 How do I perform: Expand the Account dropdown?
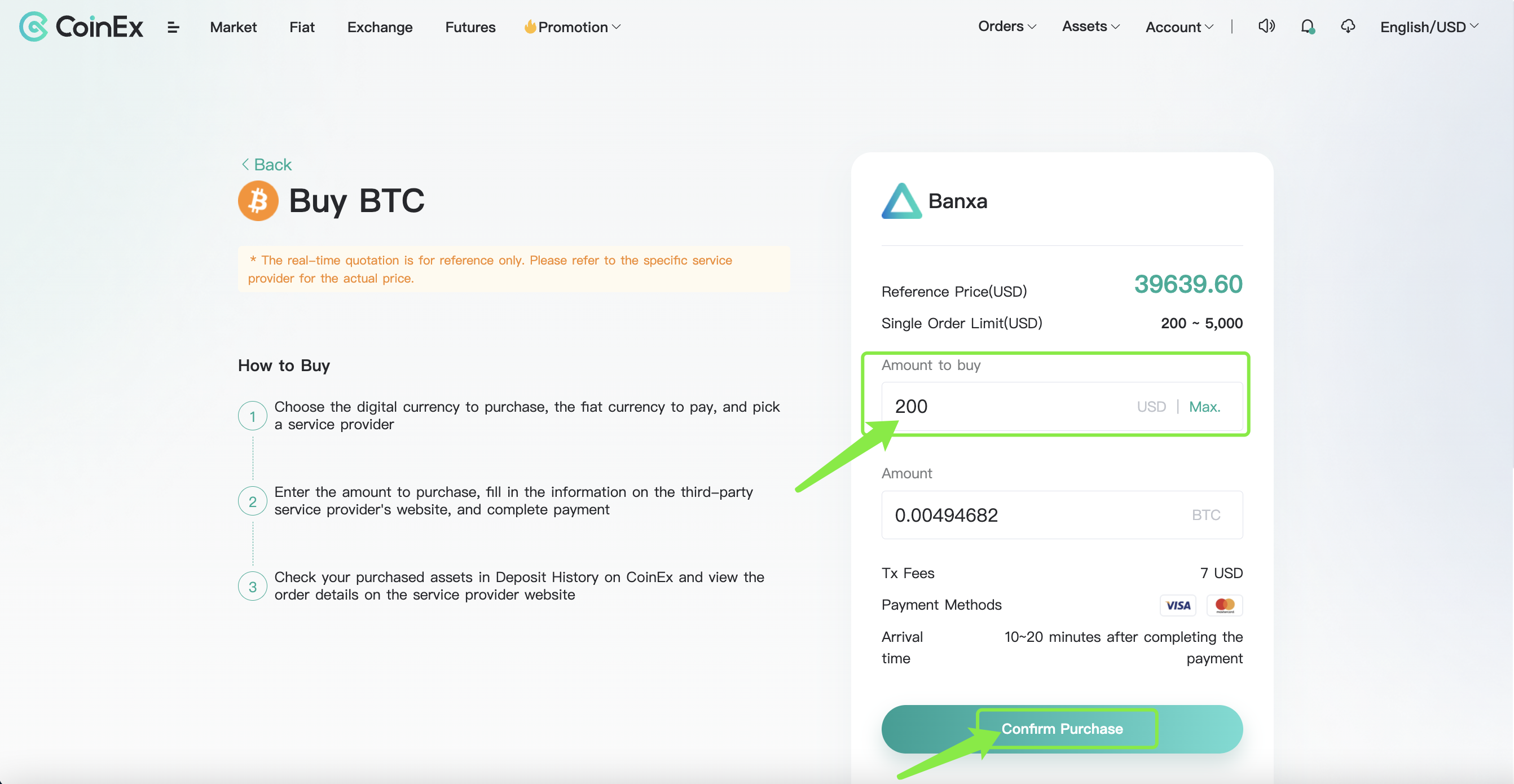pyautogui.click(x=1179, y=27)
